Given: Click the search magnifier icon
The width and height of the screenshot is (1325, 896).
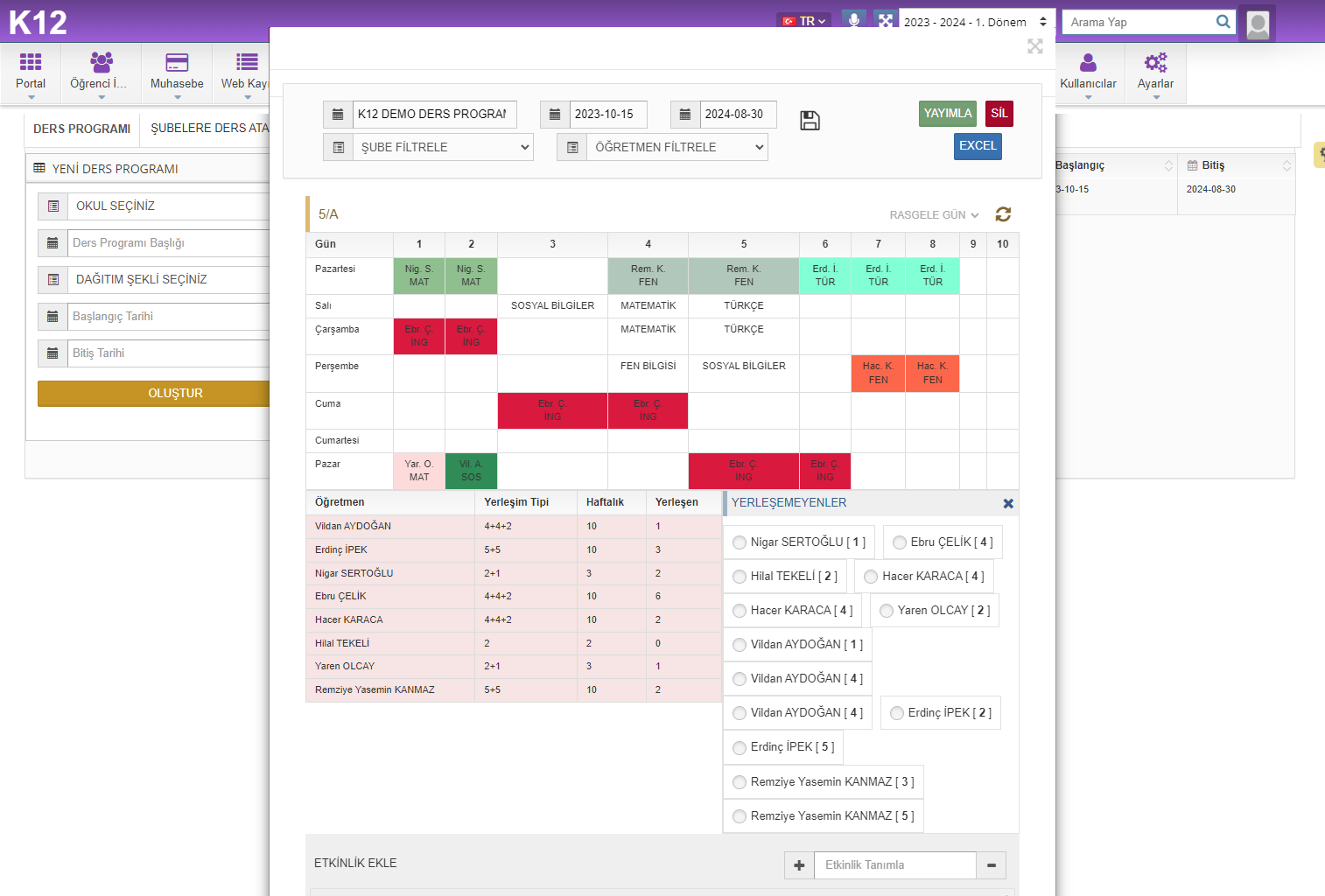Looking at the screenshot, I should (x=1223, y=22).
